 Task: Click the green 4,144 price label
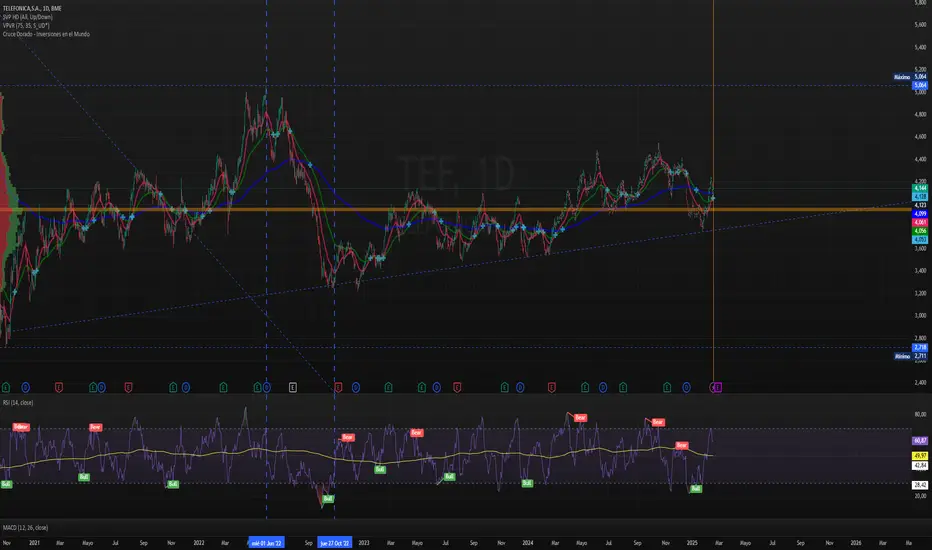tap(918, 188)
